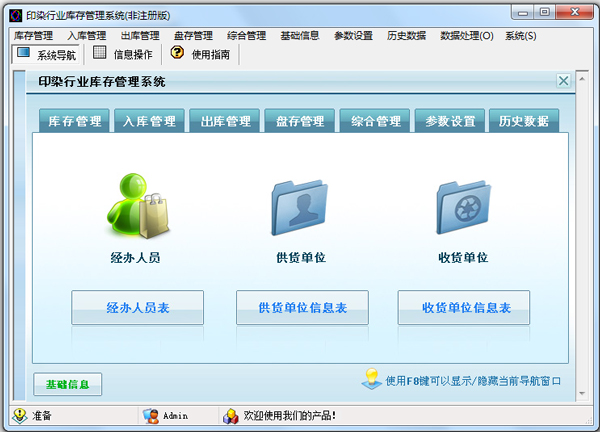Click the 信息操作 grid icon
The image size is (600, 432).
tap(100, 54)
